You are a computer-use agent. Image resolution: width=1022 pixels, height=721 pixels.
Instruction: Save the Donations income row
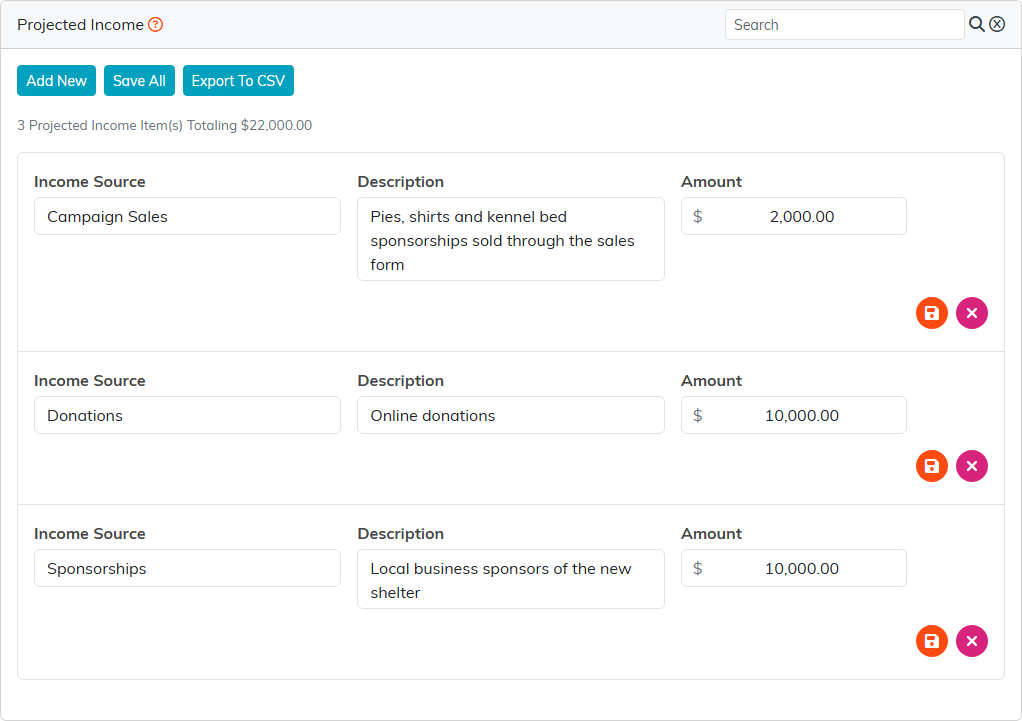coord(931,466)
